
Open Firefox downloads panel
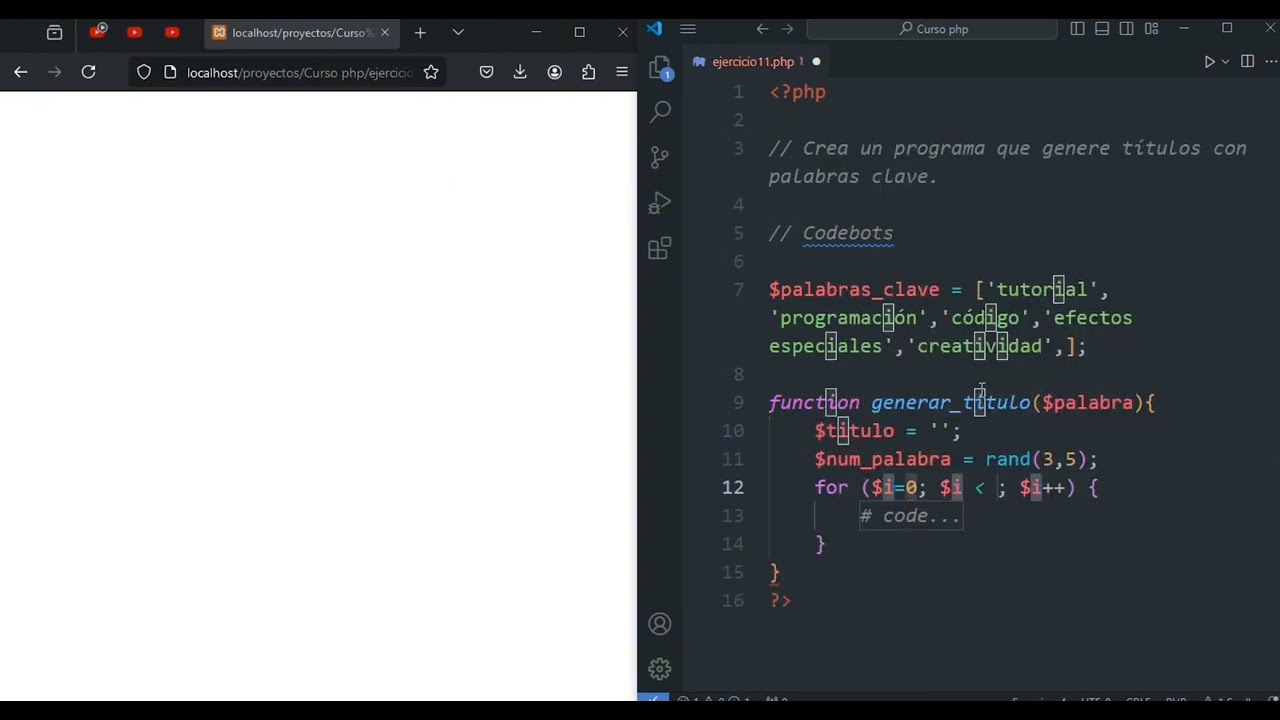pos(520,72)
